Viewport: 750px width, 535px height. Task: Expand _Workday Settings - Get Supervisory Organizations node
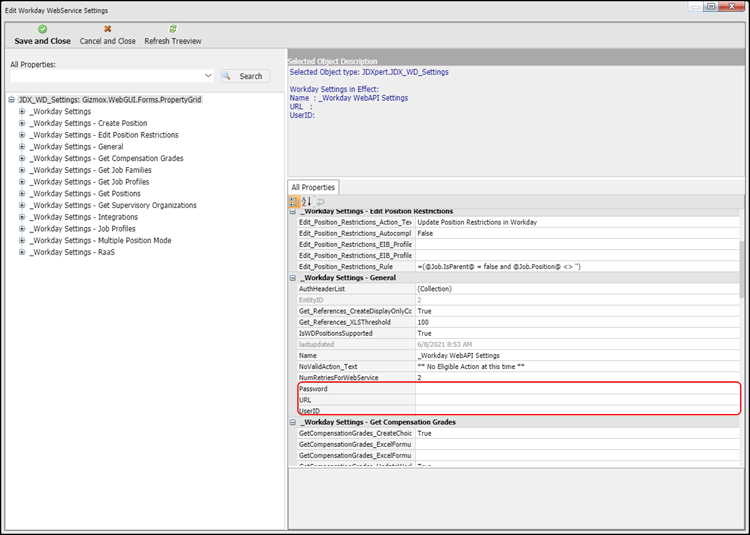pyautogui.click(x=22, y=205)
